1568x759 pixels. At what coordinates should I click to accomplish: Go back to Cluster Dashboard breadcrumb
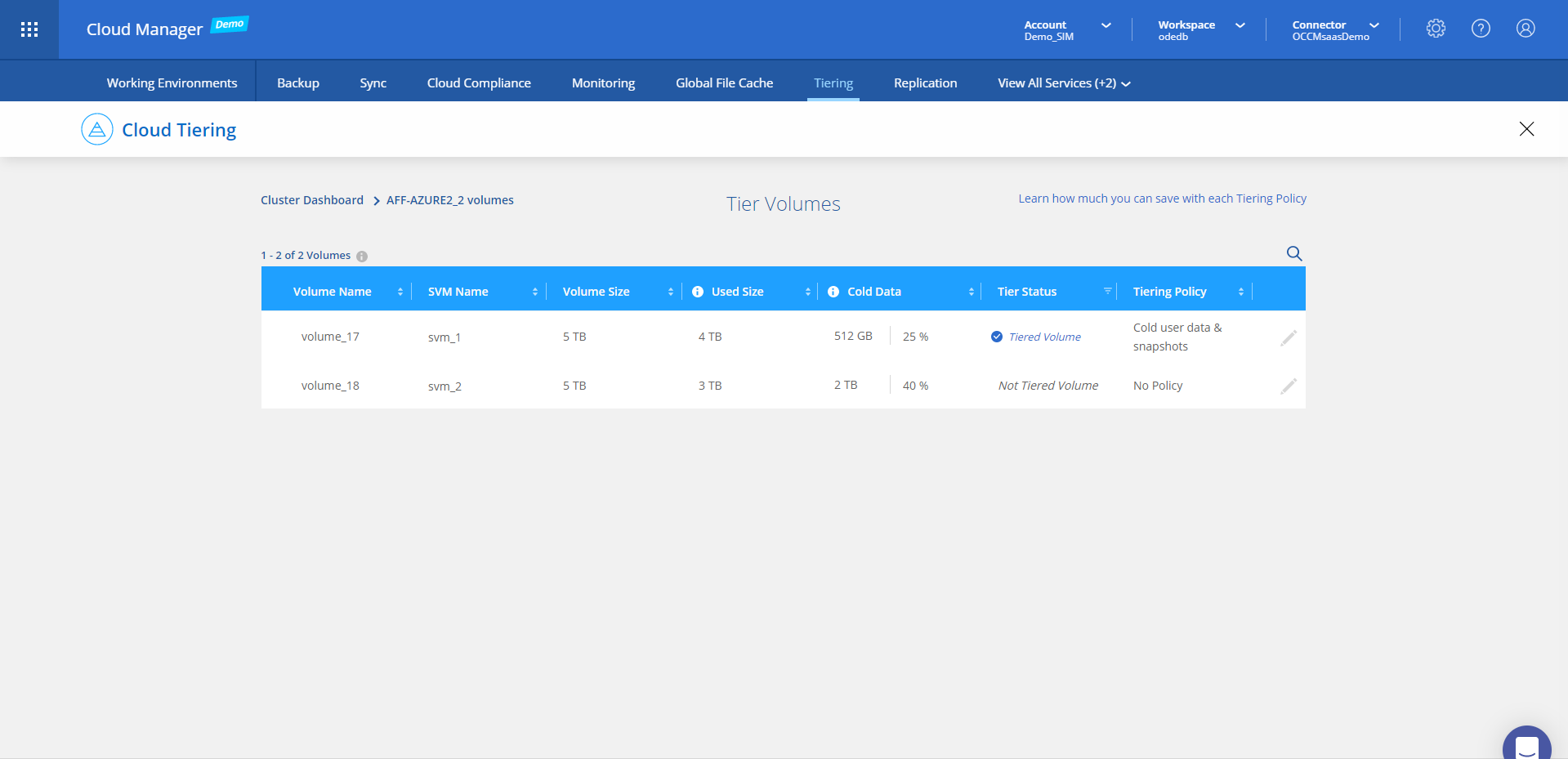point(312,200)
